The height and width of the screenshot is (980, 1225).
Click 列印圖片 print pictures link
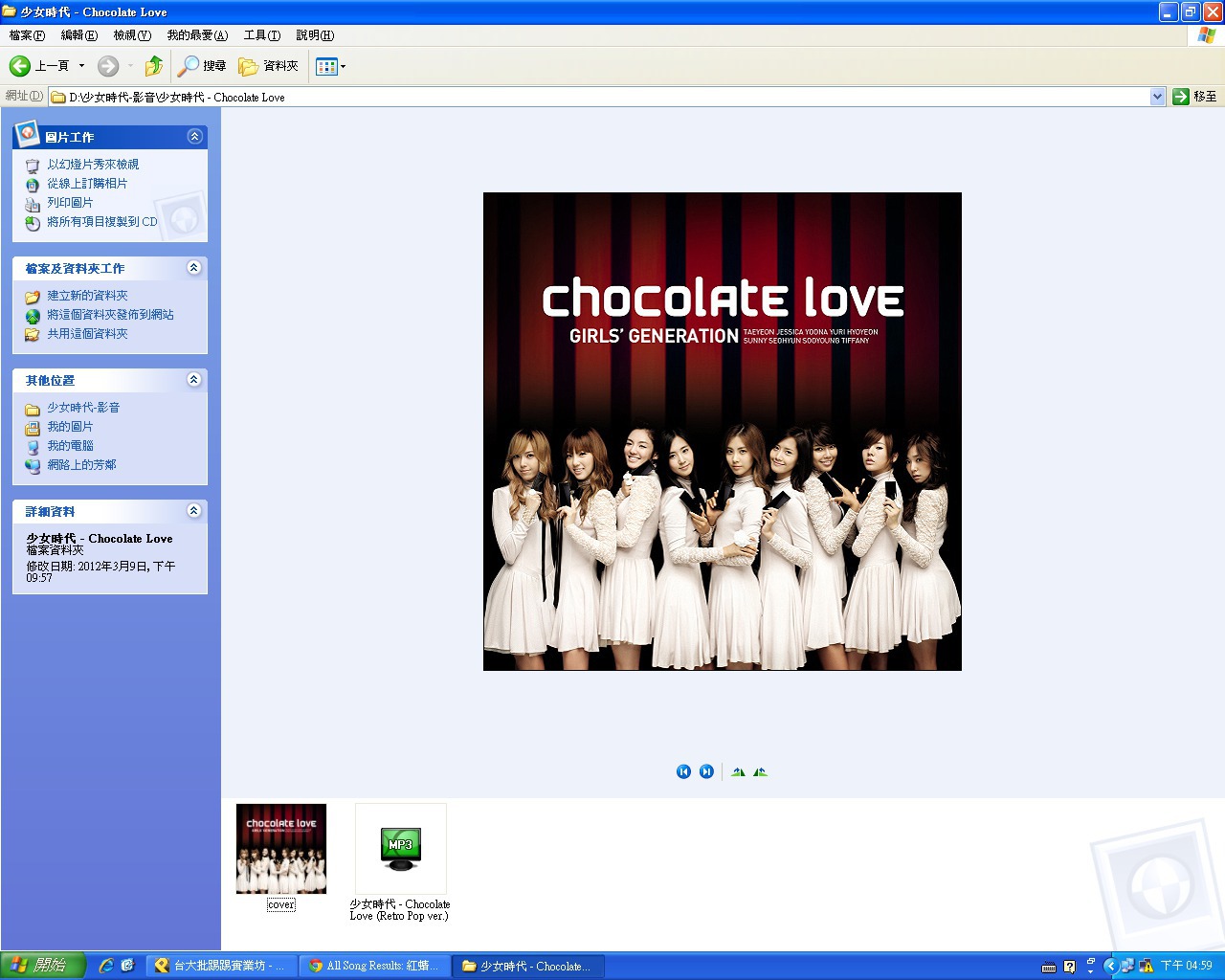(70, 203)
